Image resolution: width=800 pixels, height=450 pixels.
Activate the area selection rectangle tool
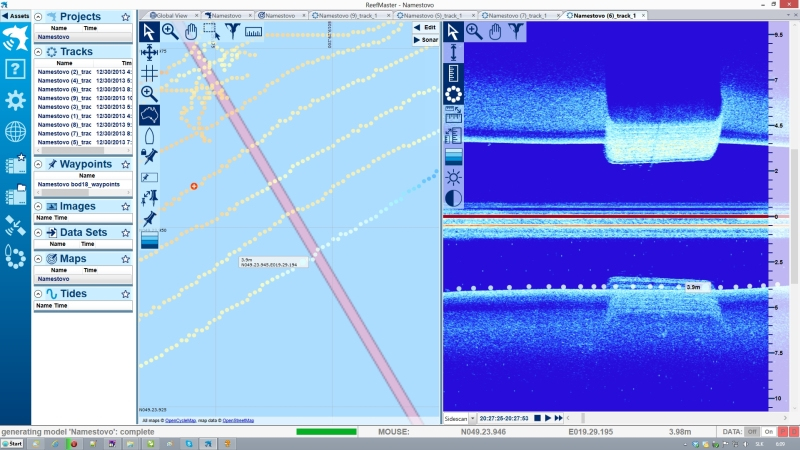pyautogui.click(x=211, y=31)
